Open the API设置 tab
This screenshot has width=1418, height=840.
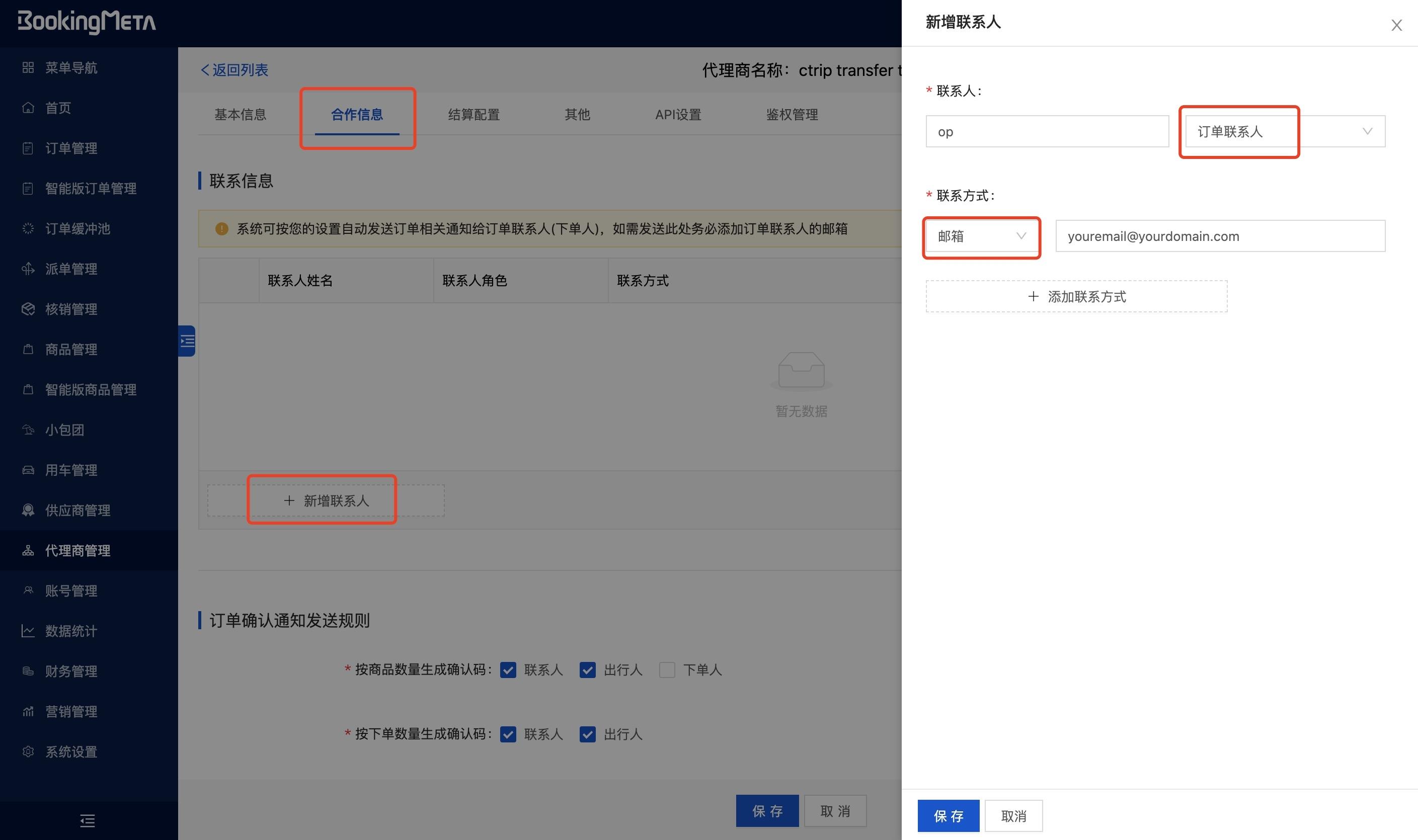click(678, 114)
